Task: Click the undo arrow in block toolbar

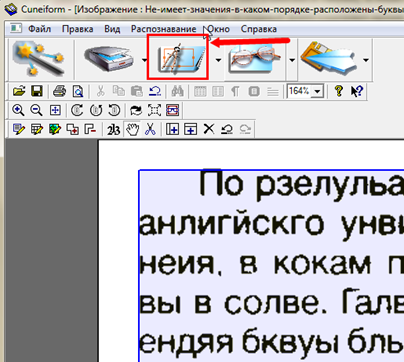Action: [227, 129]
